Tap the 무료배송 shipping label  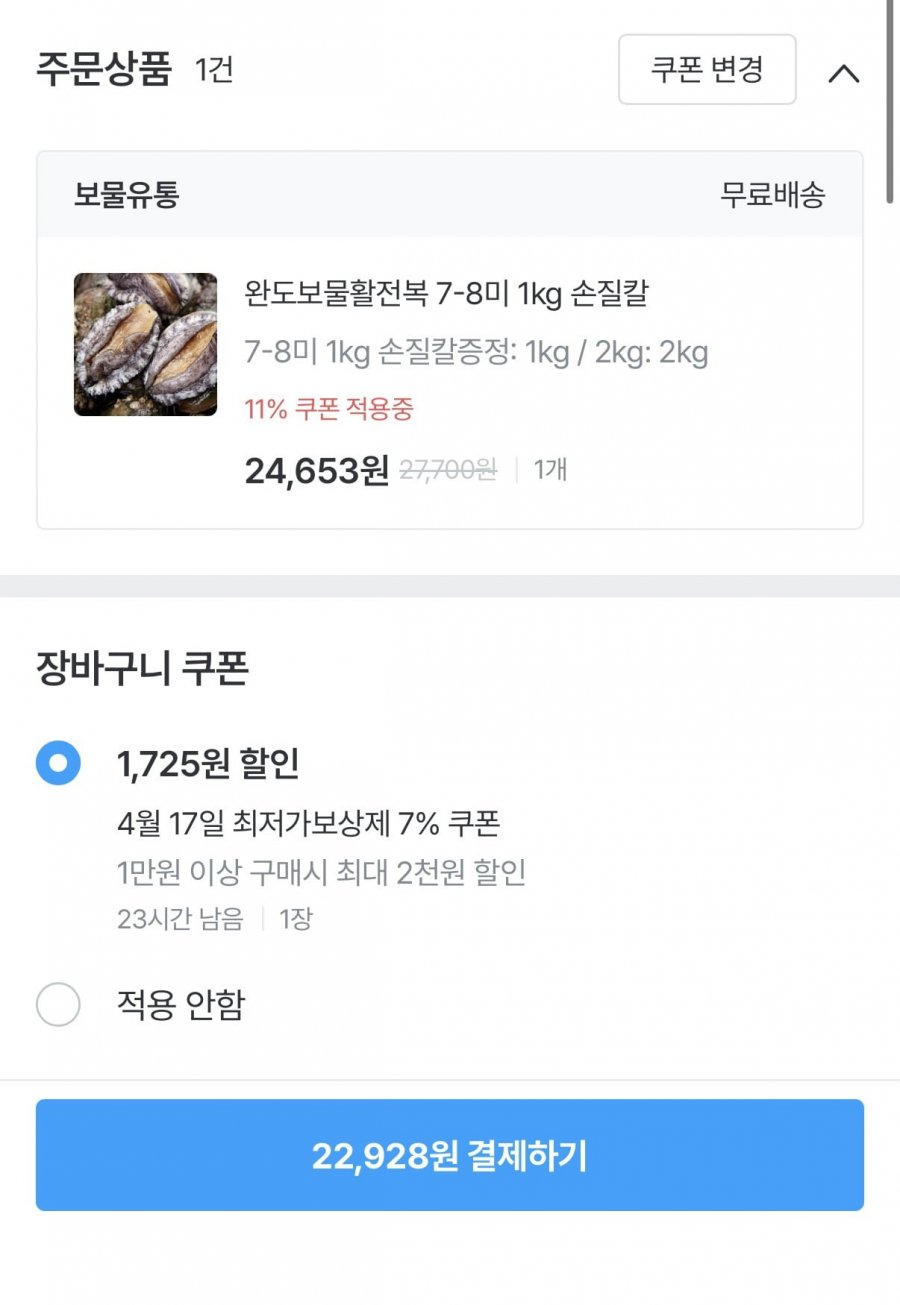pyautogui.click(x=772, y=195)
